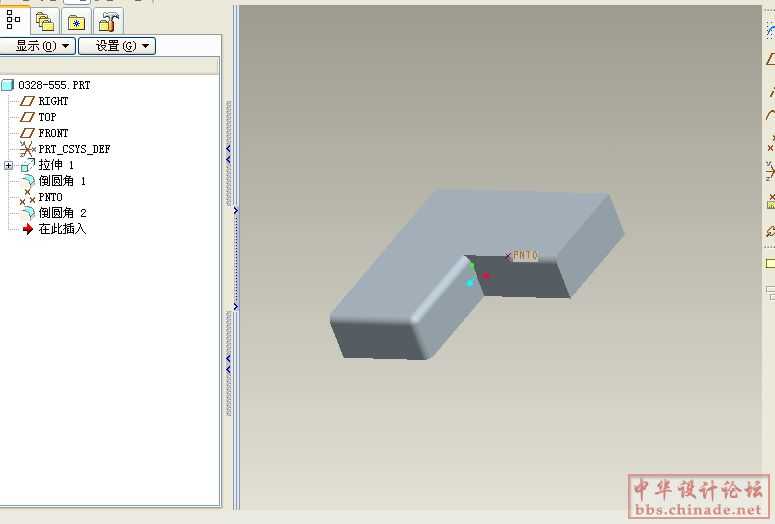Select the Datum Axis tool
This screenshot has width=775, height=524.
[x=771, y=90]
